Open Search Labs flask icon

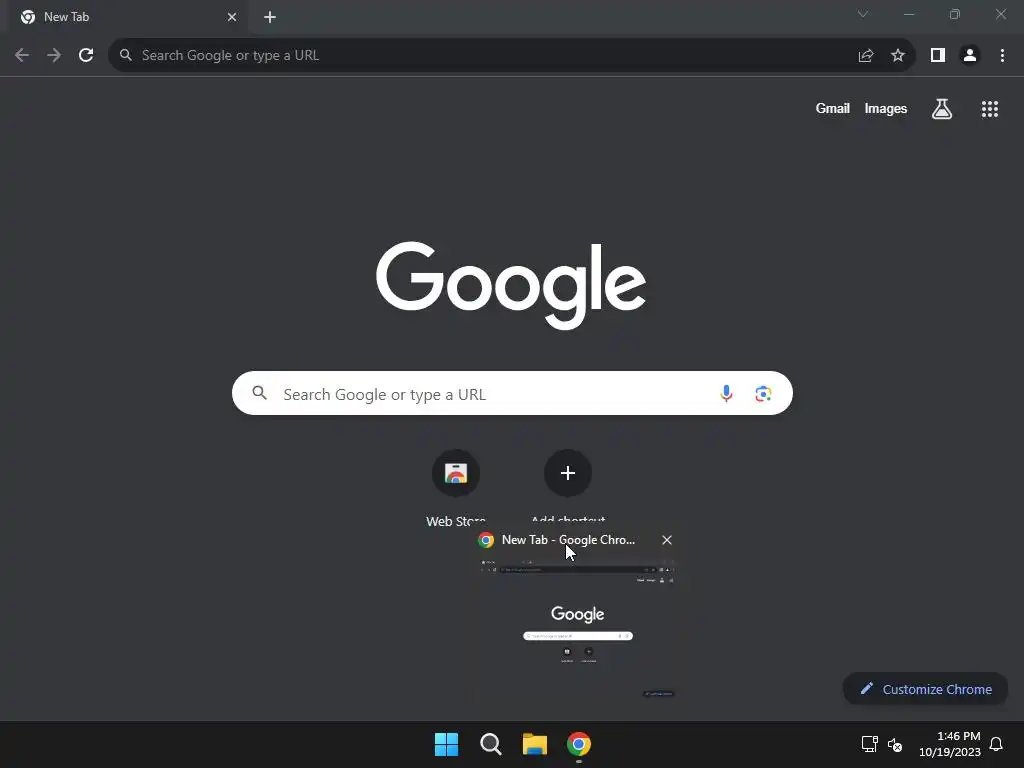(x=942, y=109)
